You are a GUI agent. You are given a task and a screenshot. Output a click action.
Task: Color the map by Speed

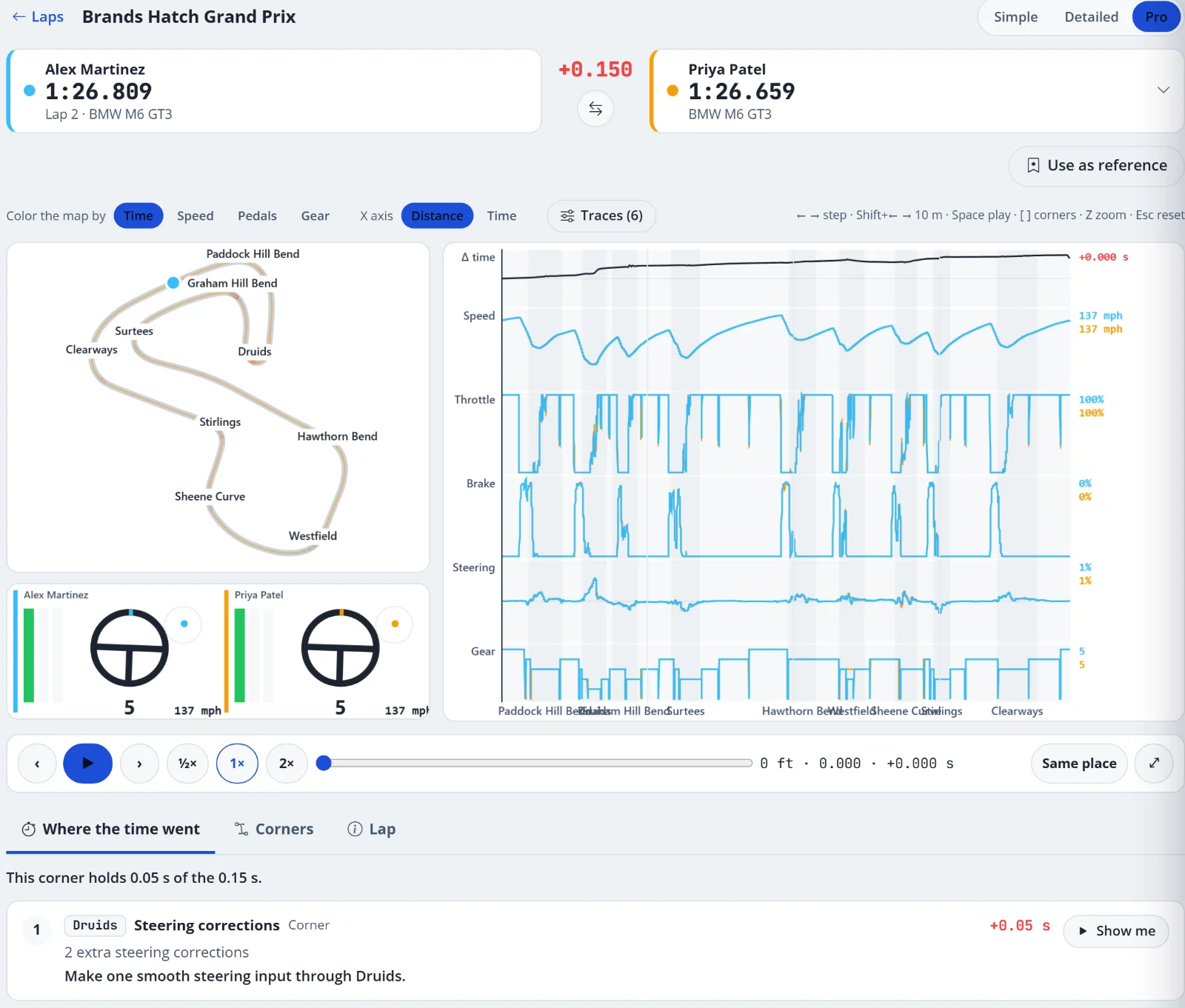pos(195,216)
